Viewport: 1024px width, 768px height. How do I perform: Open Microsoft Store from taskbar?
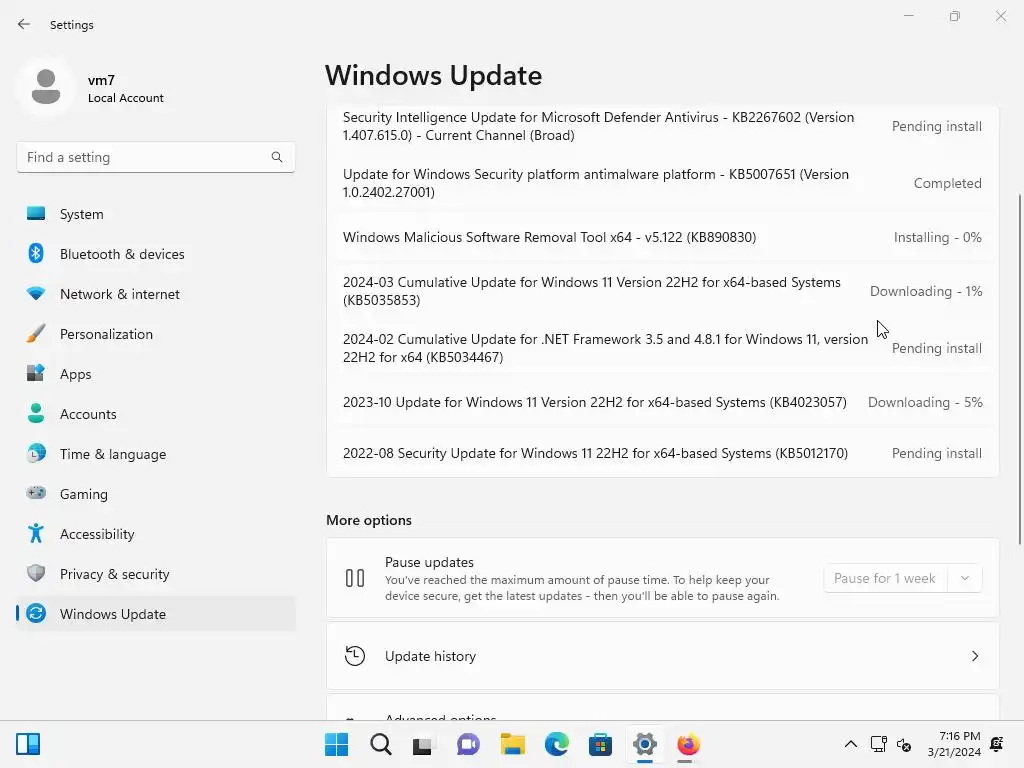click(x=600, y=744)
